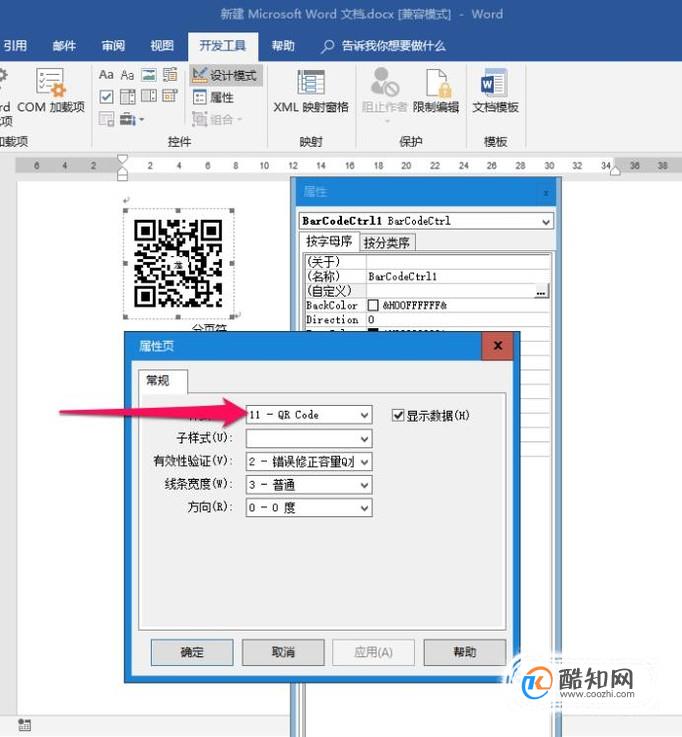Open legacy tools toolbox dropdown
682x737 pixels.
click(132, 119)
